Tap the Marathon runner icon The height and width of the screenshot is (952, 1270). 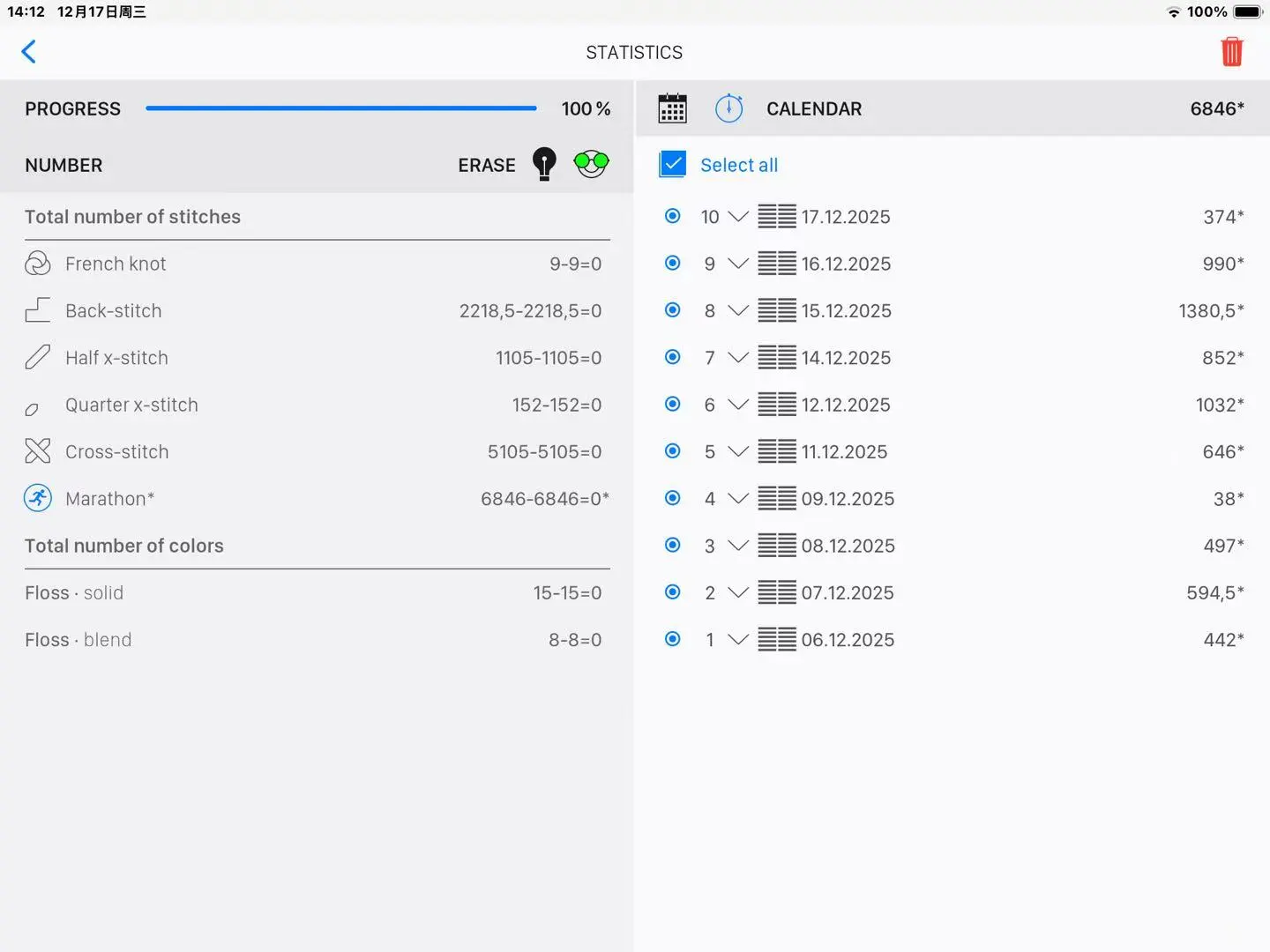pos(38,498)
